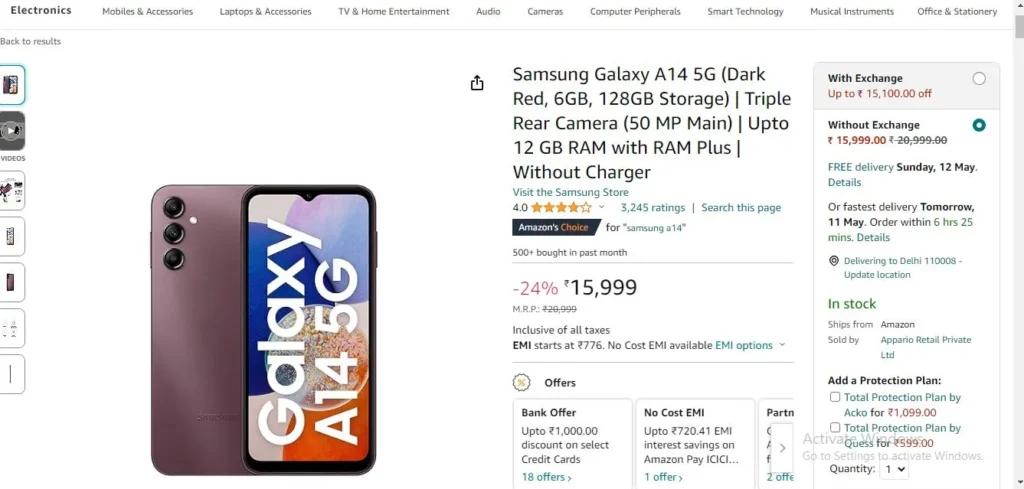Visit the Samsung Store link
The image size is (1024, 489).
click(x=571, y=192)
